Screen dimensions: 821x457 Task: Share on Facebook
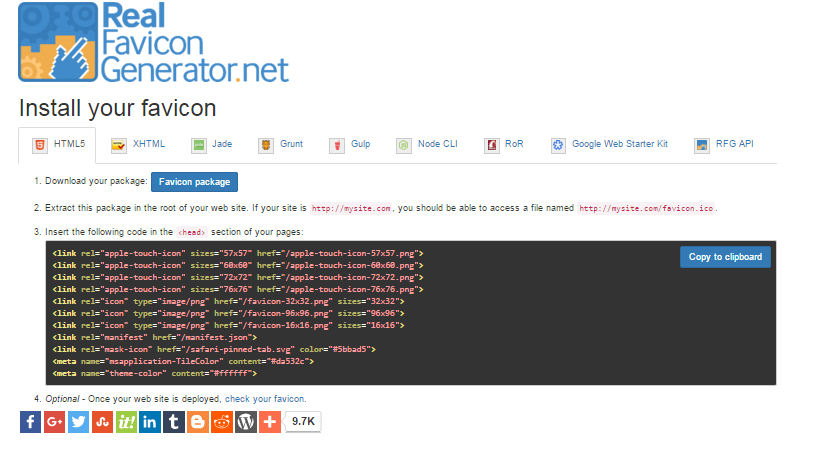point(30,422)
